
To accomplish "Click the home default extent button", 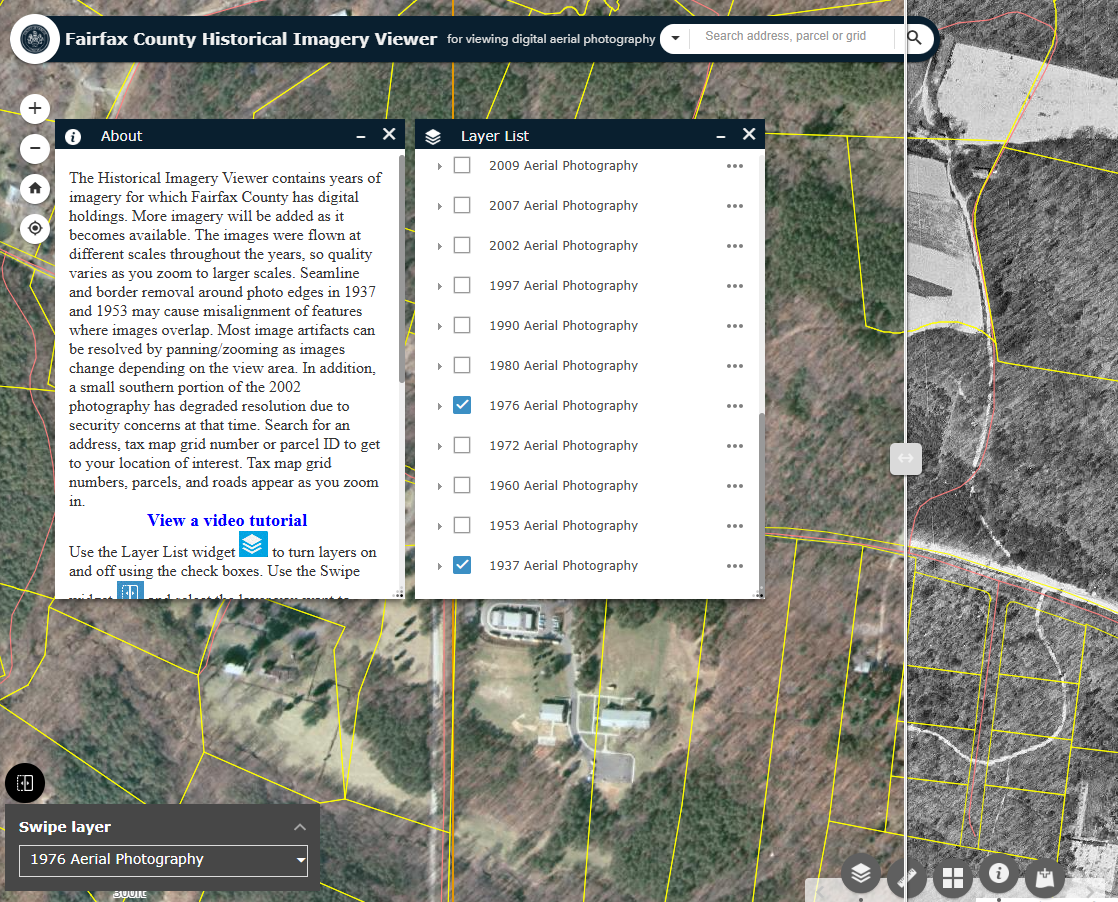I will (x=34, y=188).
